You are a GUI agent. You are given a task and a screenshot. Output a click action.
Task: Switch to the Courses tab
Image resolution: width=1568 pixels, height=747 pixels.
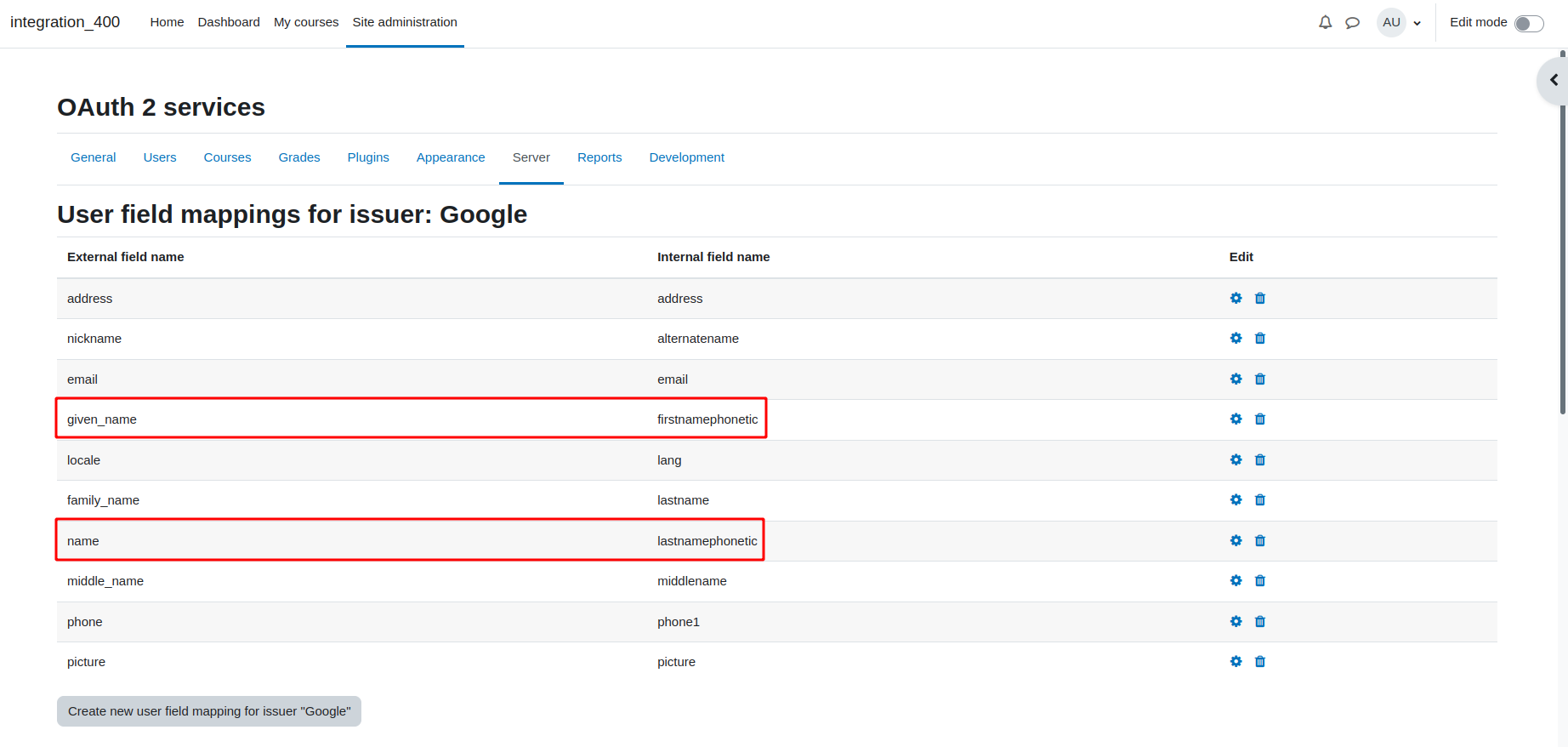point(228,157)
